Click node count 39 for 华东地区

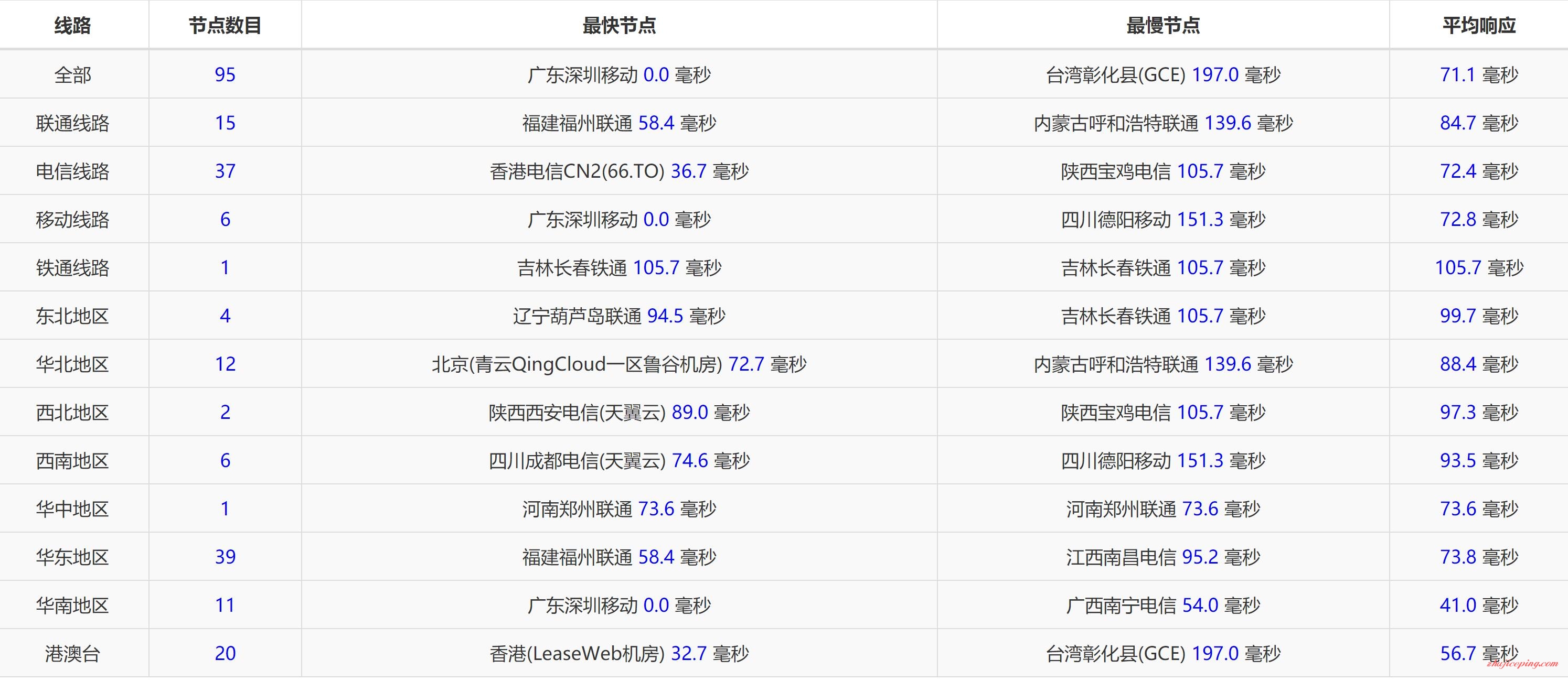tap(225, 557)
